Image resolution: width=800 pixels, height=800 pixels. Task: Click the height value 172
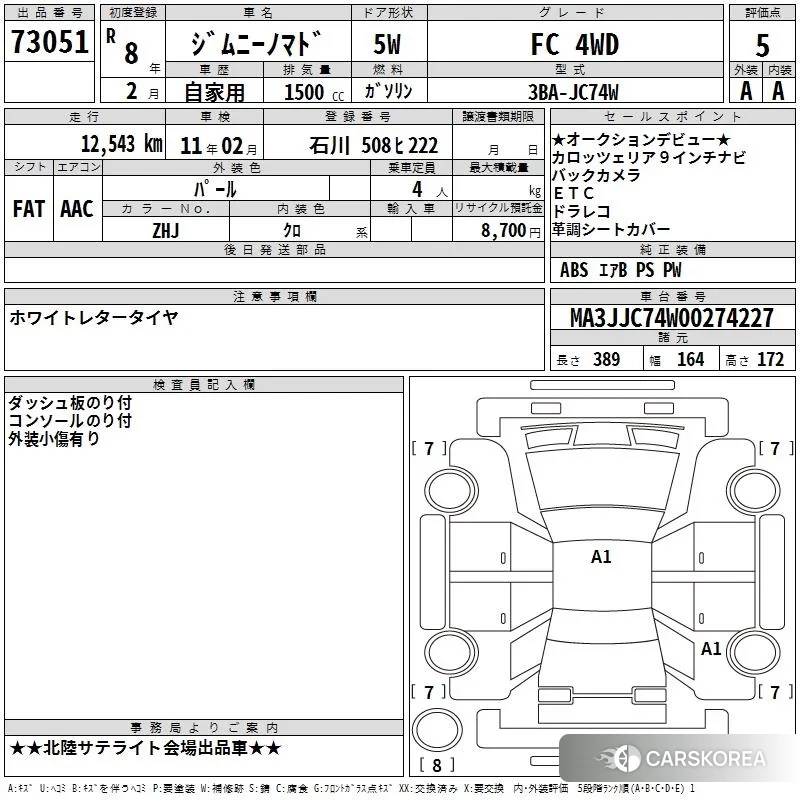click(x=770, y=359)
